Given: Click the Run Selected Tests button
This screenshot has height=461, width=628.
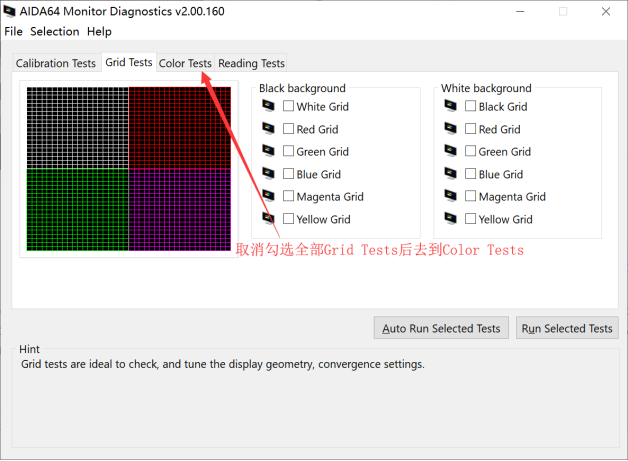Looking at the screenshot, I should 567,328.
